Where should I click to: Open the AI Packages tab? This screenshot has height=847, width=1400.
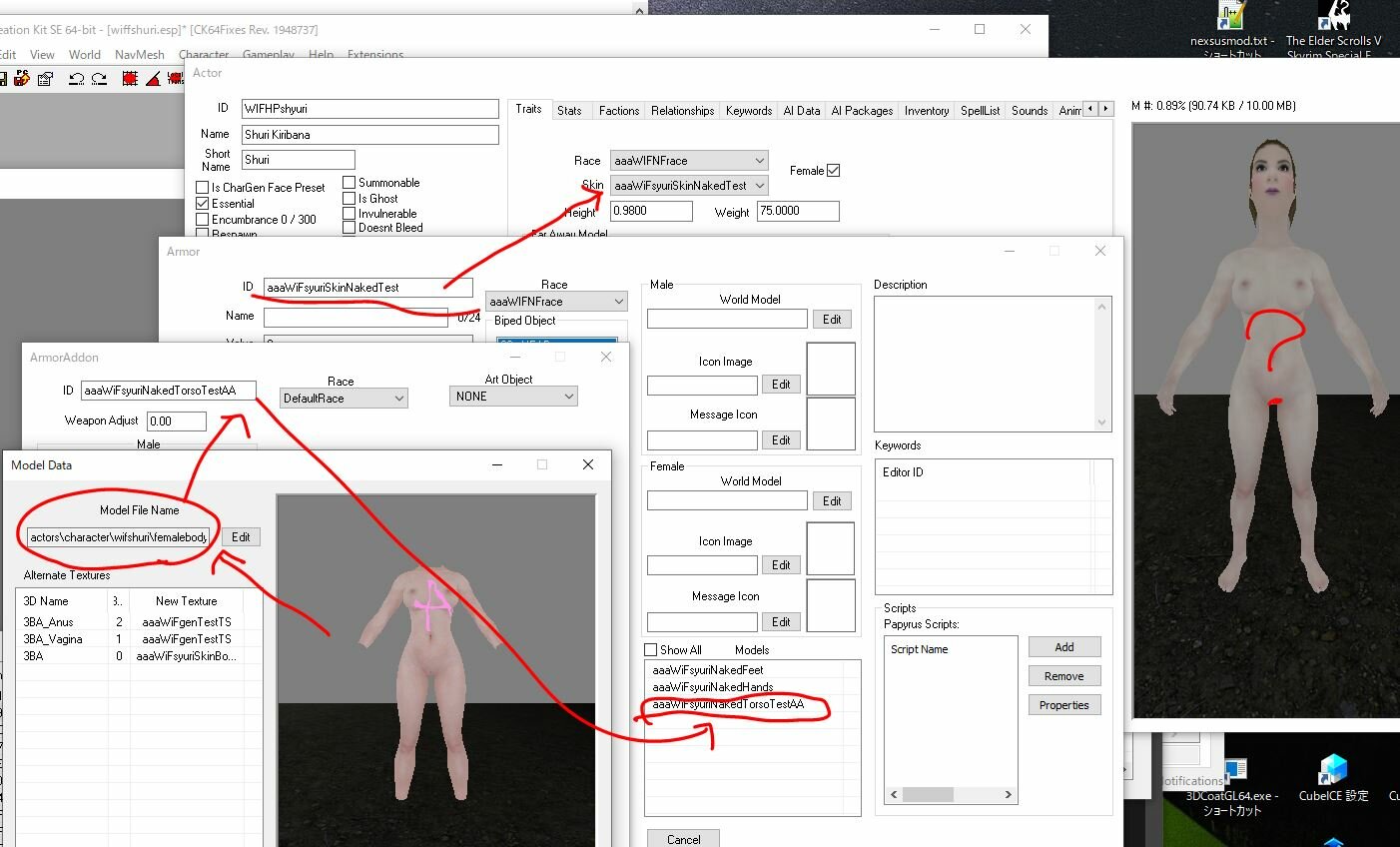point(863,111)
